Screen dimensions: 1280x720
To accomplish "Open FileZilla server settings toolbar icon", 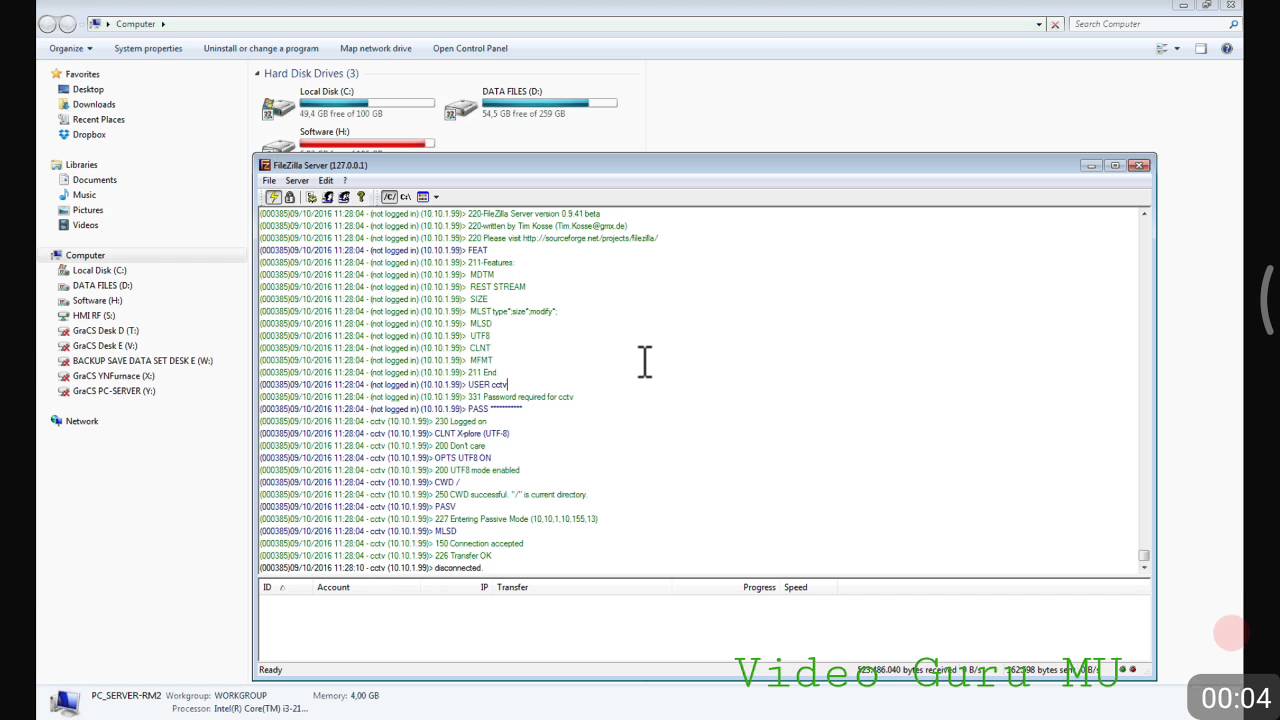I will coord(311,197).
